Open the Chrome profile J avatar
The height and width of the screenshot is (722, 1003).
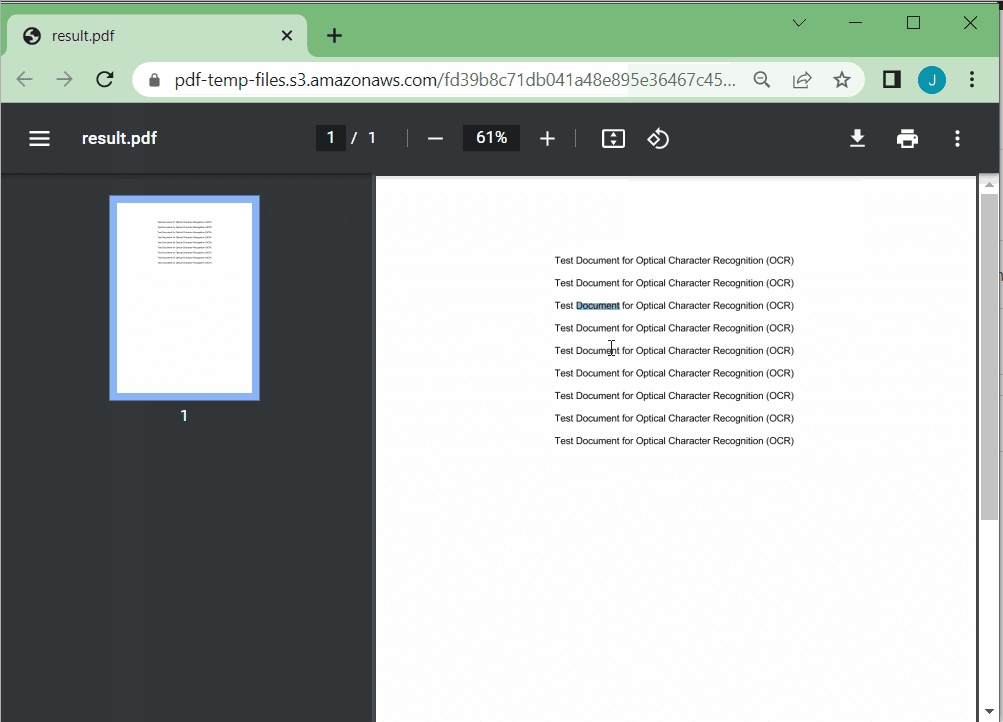click(932, 79)
